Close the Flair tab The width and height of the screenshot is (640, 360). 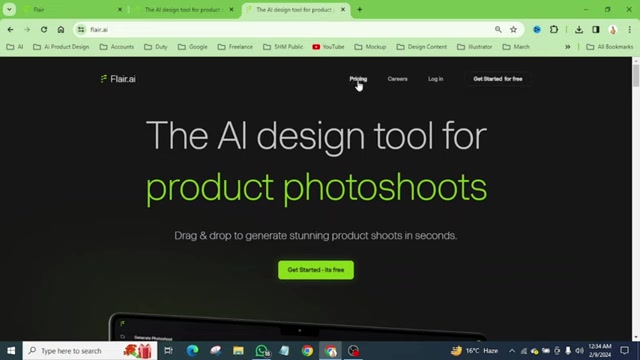pos(120,9)
